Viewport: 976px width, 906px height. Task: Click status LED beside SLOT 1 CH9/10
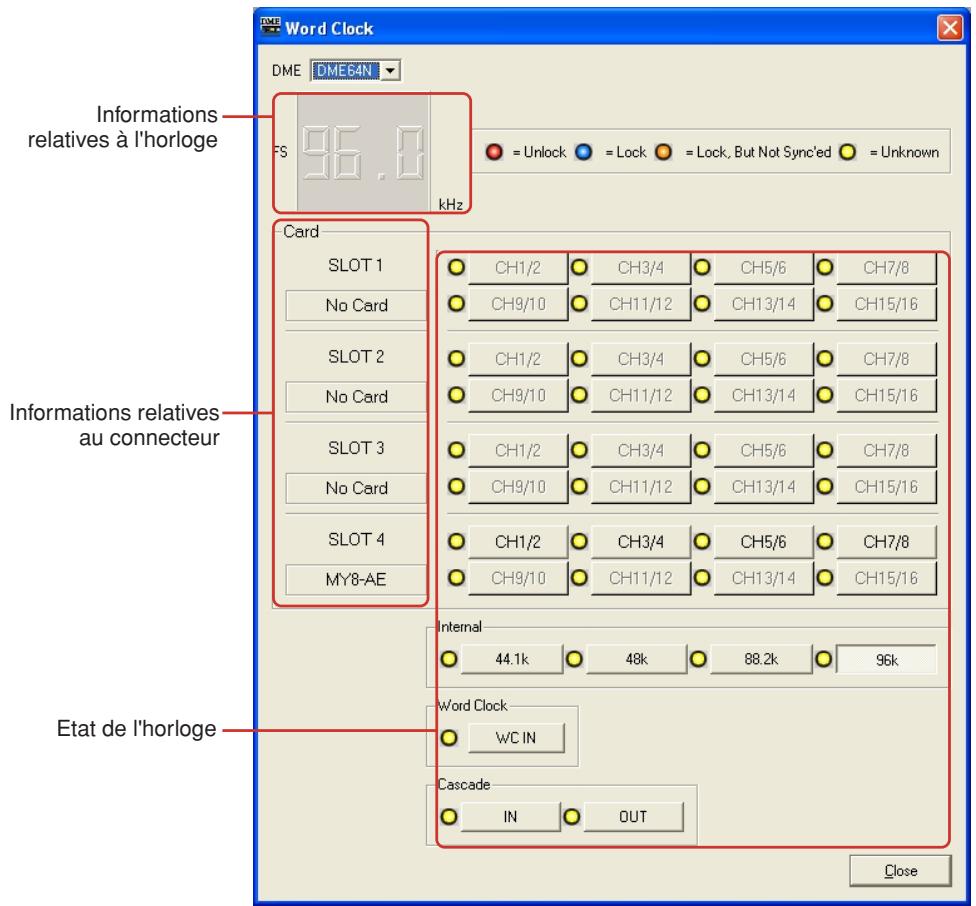tap(456, 303)
